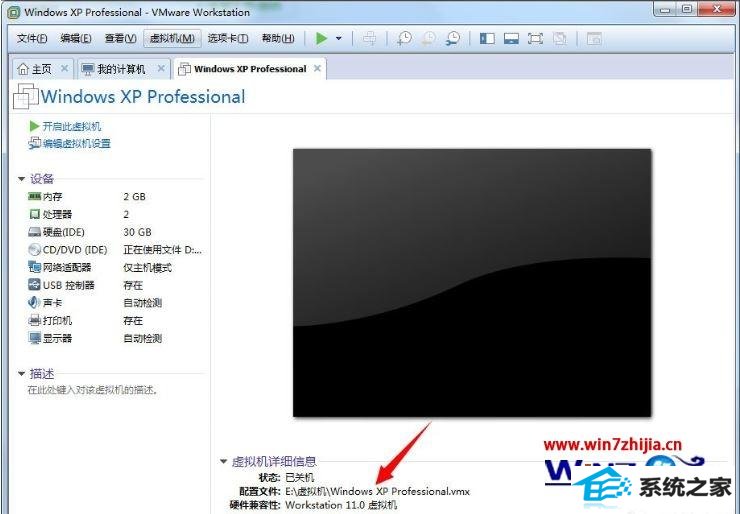
Task: Click the Send Ctrl+Alt+Del toolbar icon
Action: tap(370, 38)
